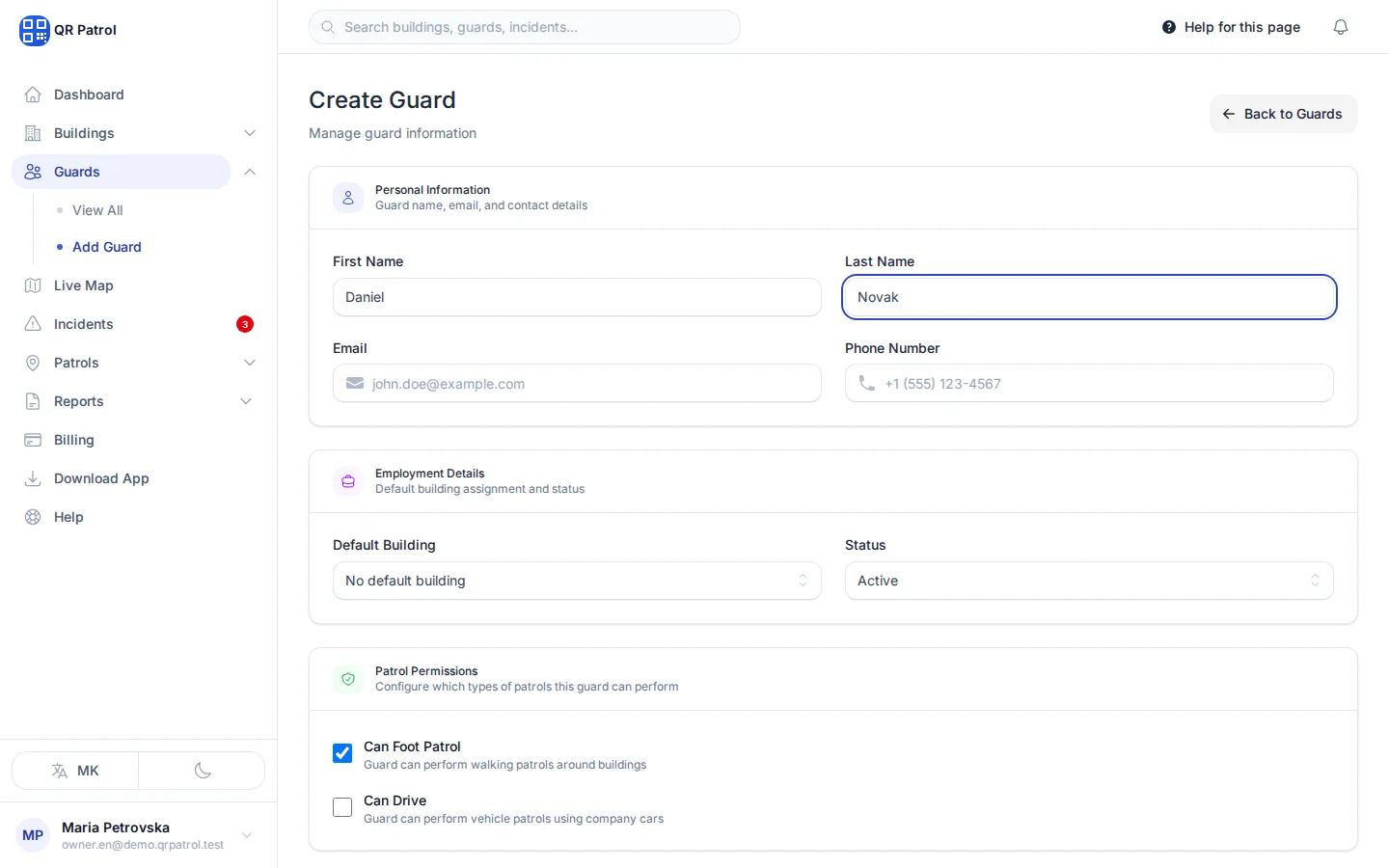Select Add Guard menu item
The width and height of the screenshot is (1389, 868).
(x=107, y=247)
